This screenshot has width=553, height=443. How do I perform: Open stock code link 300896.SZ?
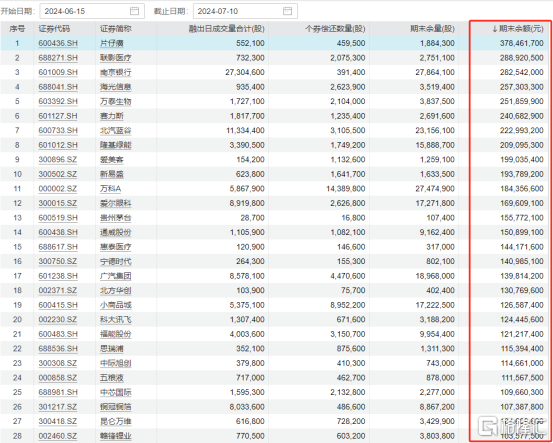(x=58, y=160)
